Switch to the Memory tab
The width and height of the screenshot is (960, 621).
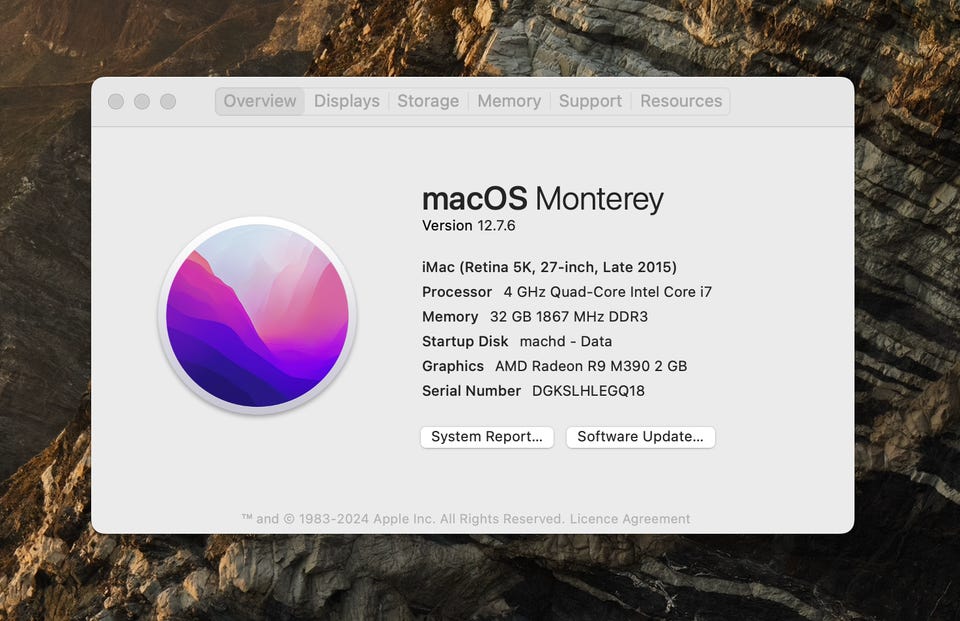(509, 101)
